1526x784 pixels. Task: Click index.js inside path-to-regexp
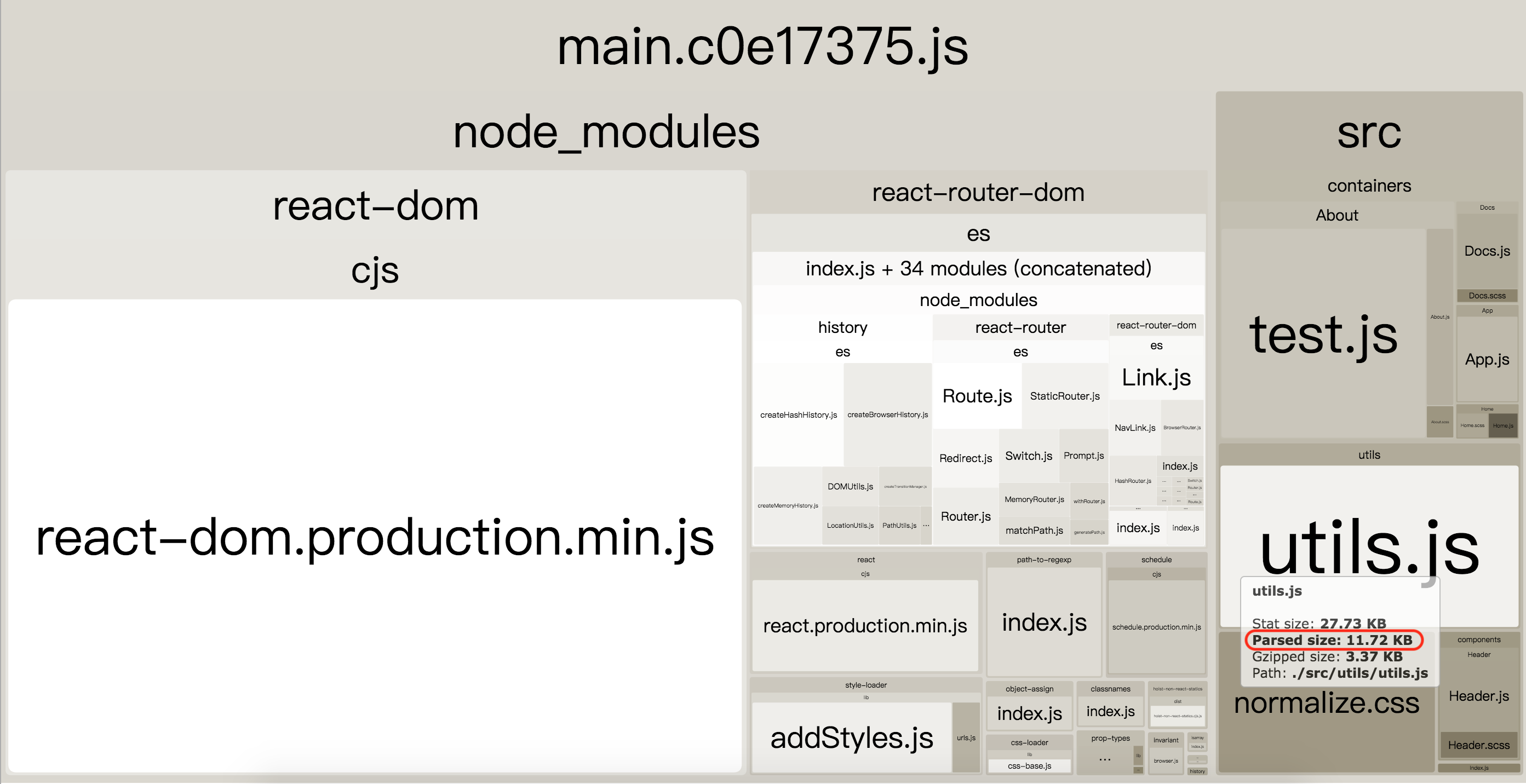coord(1044,622)
